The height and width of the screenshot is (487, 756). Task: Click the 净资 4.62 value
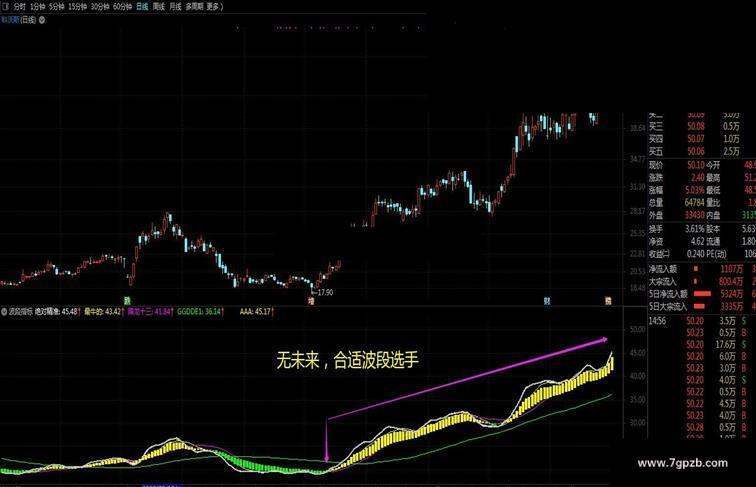[x=698, y=241]
